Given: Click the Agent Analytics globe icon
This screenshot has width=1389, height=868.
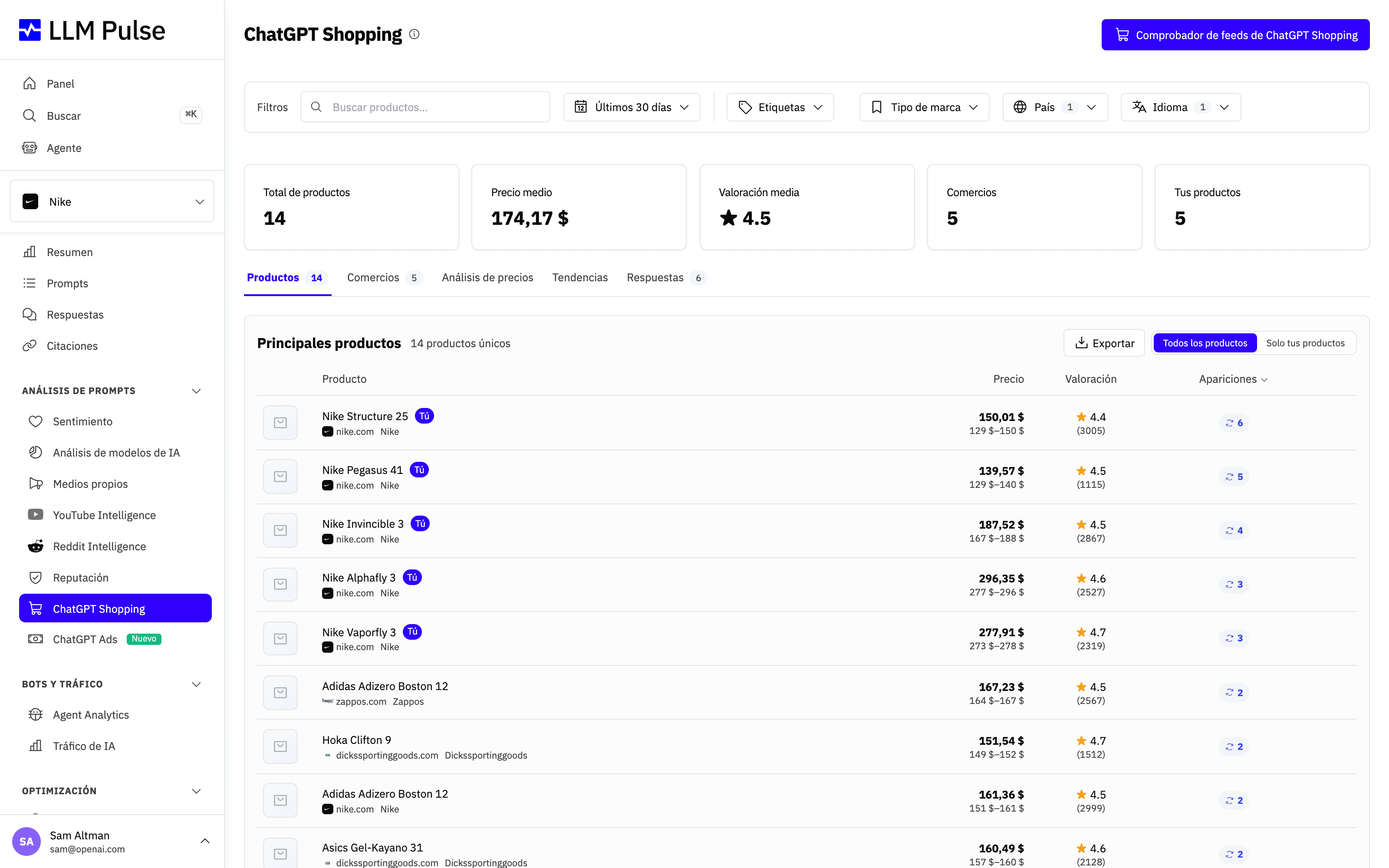Looking at the screenshot, I should (x=36, y=714).
